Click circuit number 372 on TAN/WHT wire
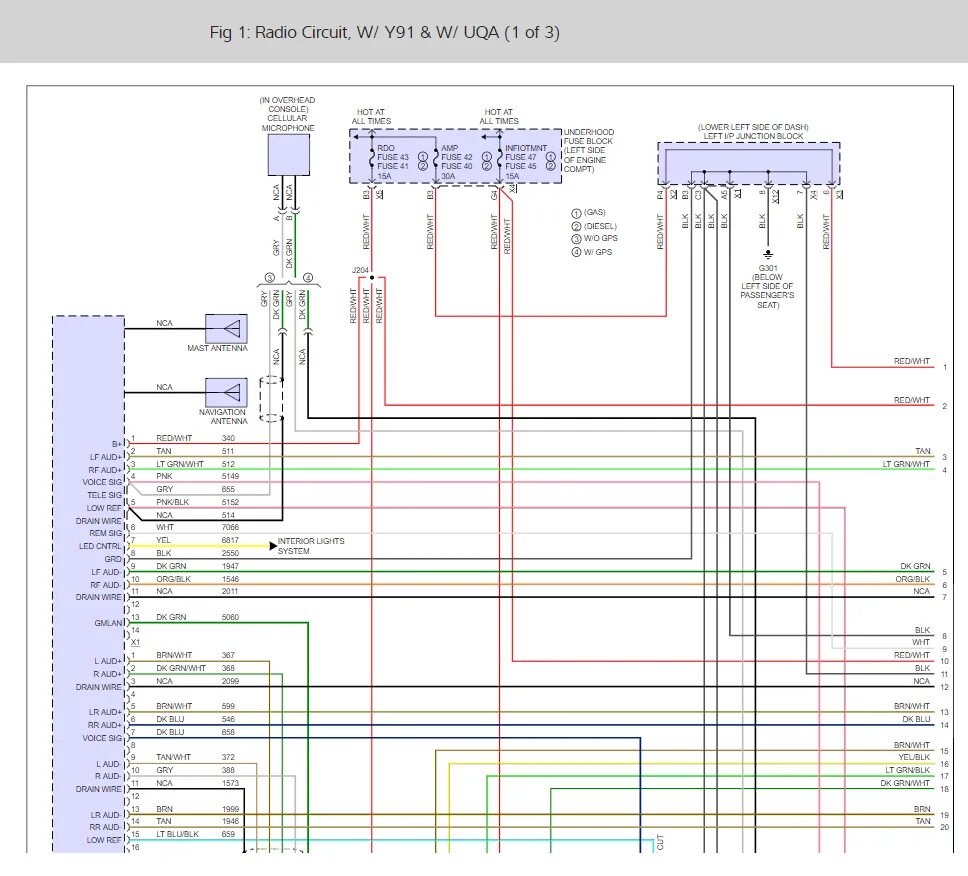968x876 pixels. (x=228, y=757)
